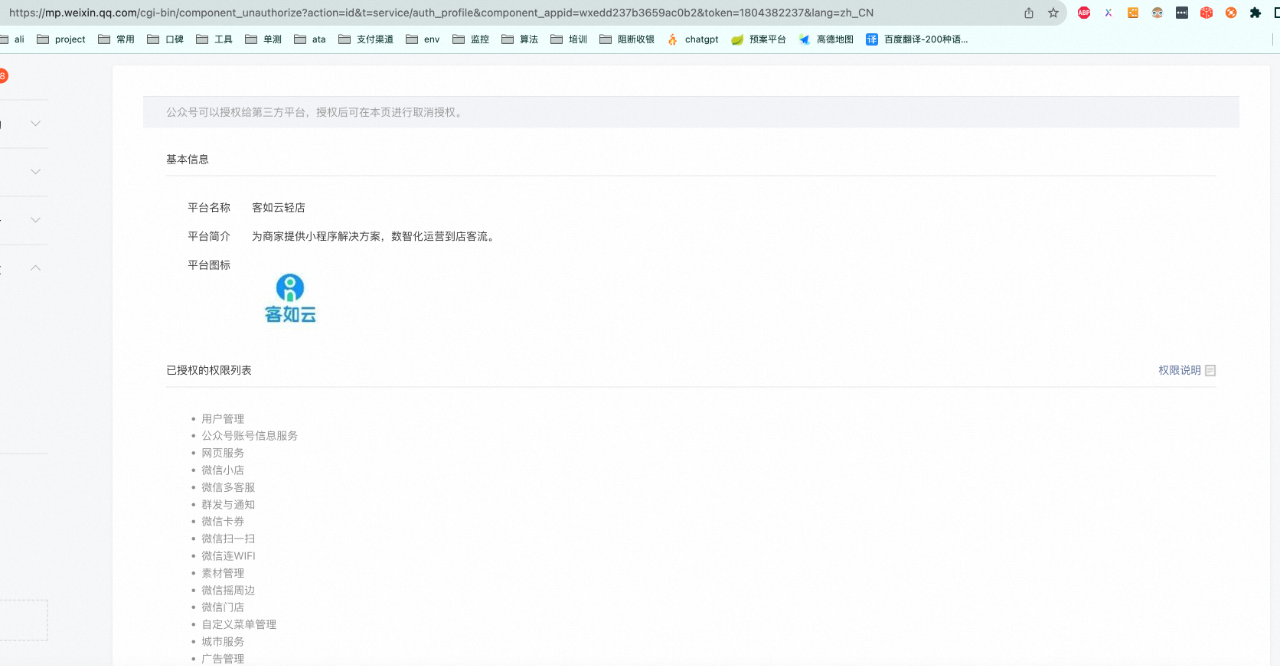1280x666 pixels.
Task: Click the 平台名称 field label
Action: tap(209, 208)
